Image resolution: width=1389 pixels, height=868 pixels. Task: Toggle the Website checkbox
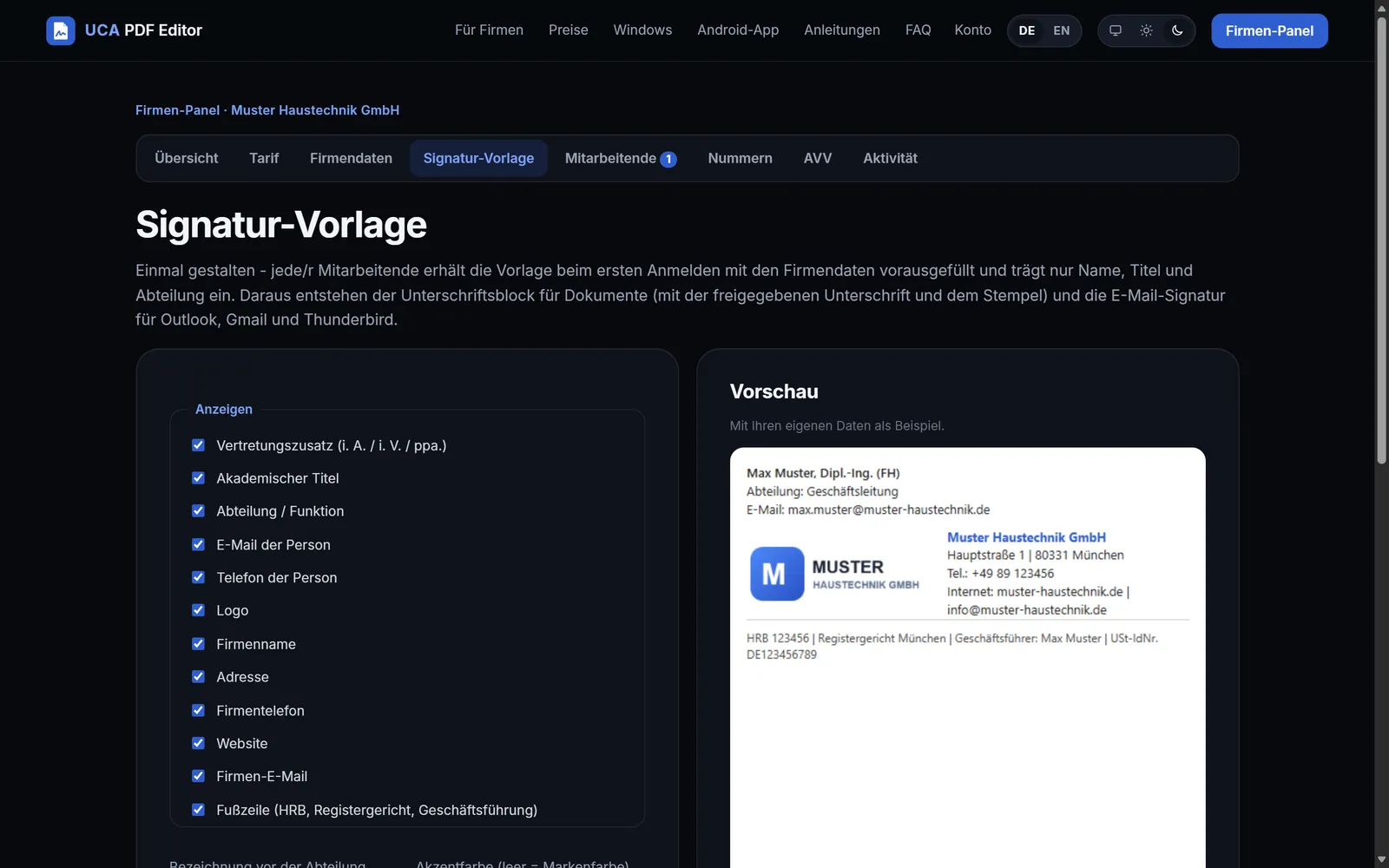click(x=198, y=743)
